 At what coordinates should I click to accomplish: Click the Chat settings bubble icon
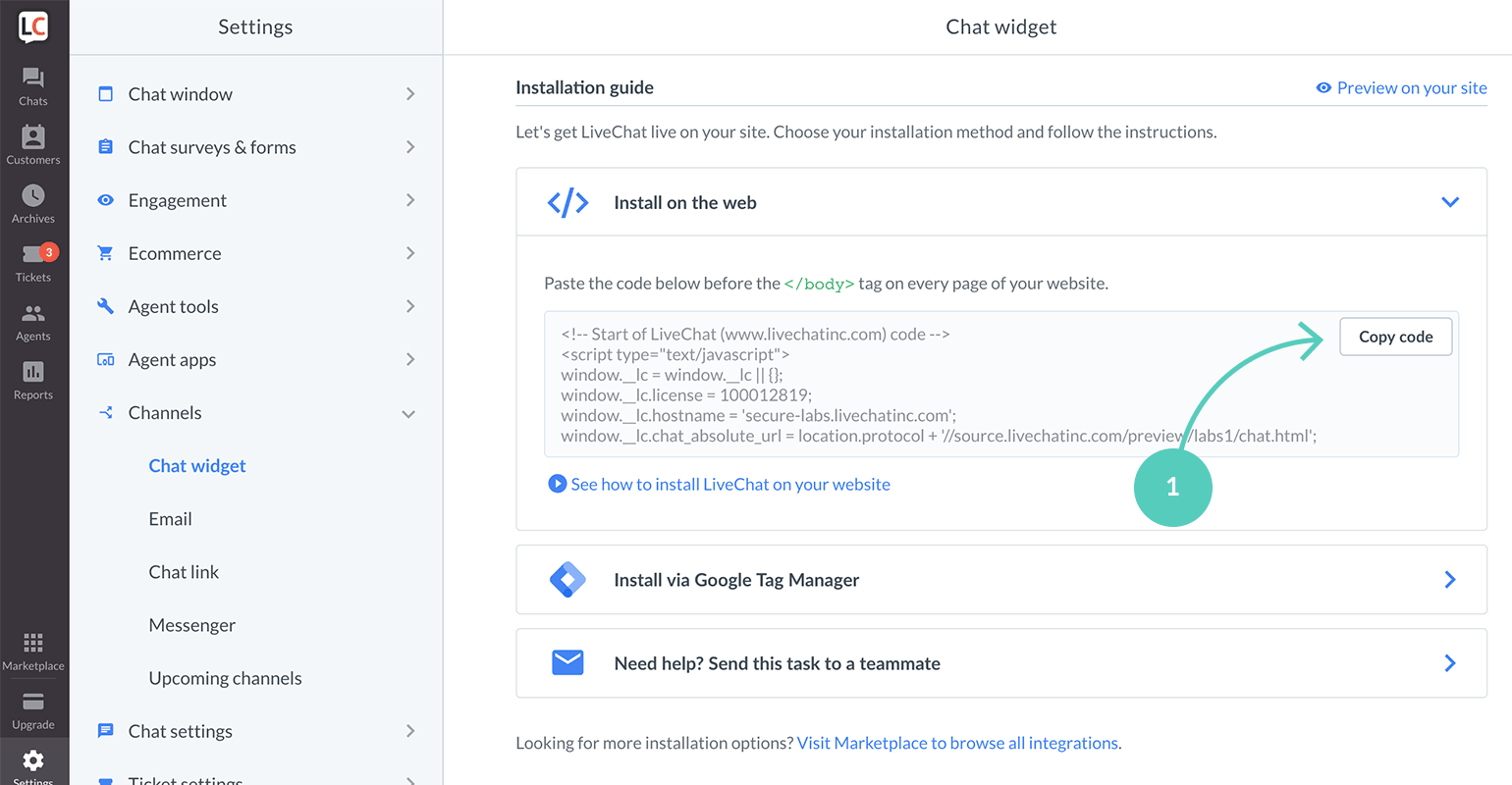click(105, 731)
